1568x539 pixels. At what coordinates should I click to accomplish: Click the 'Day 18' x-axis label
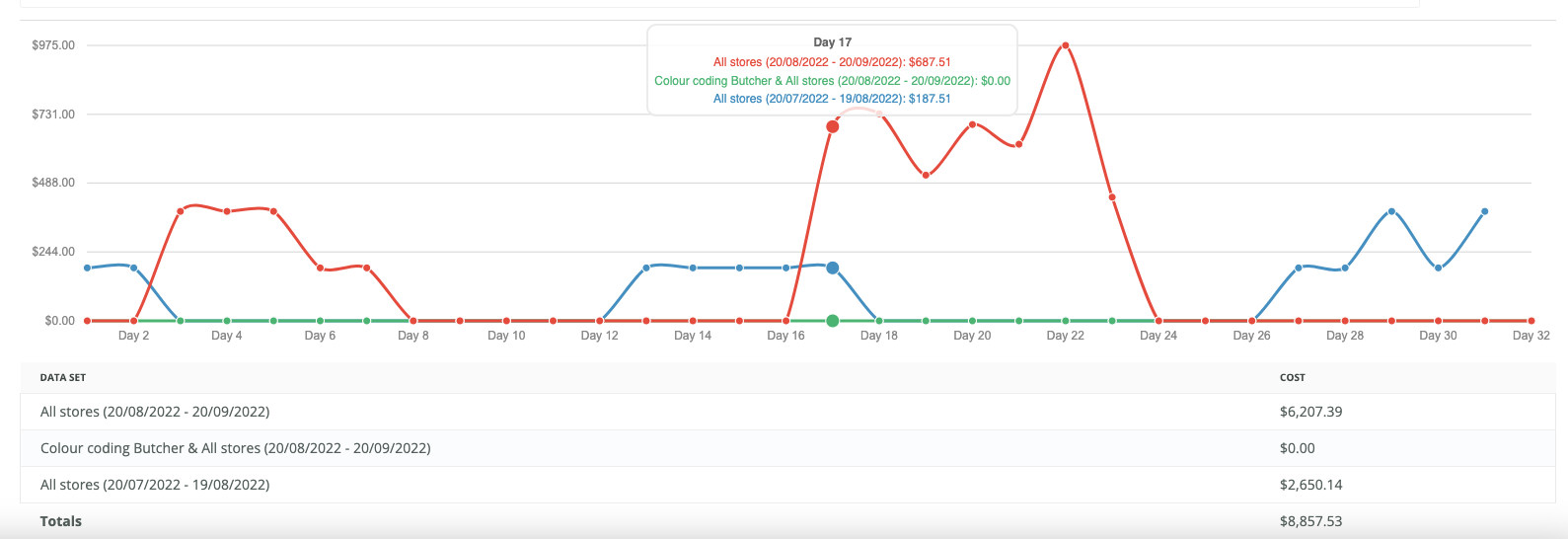879,336
